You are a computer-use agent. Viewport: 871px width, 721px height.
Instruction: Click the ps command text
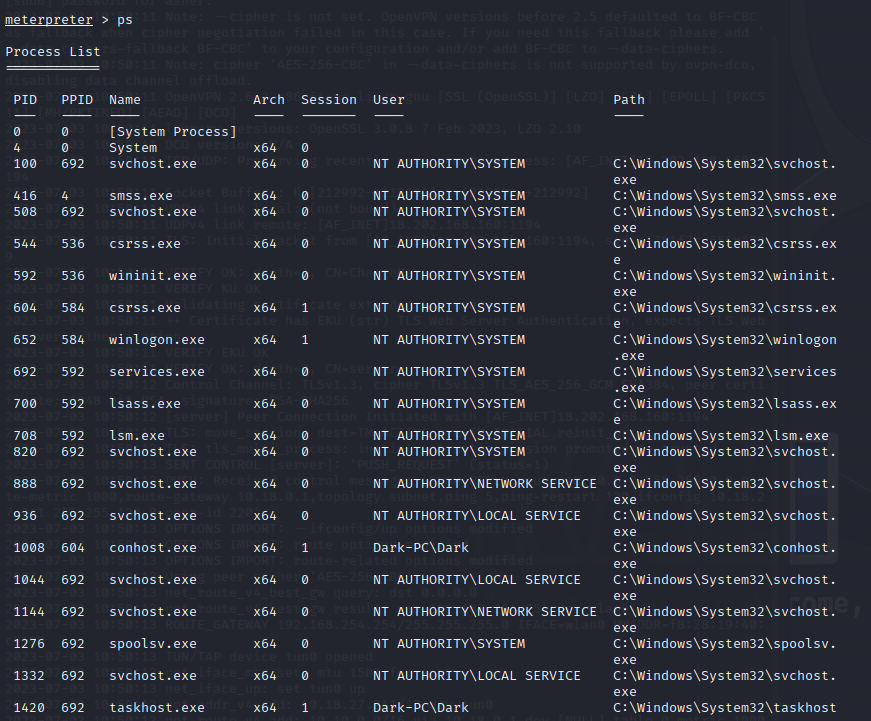click(x=125, y=20)
